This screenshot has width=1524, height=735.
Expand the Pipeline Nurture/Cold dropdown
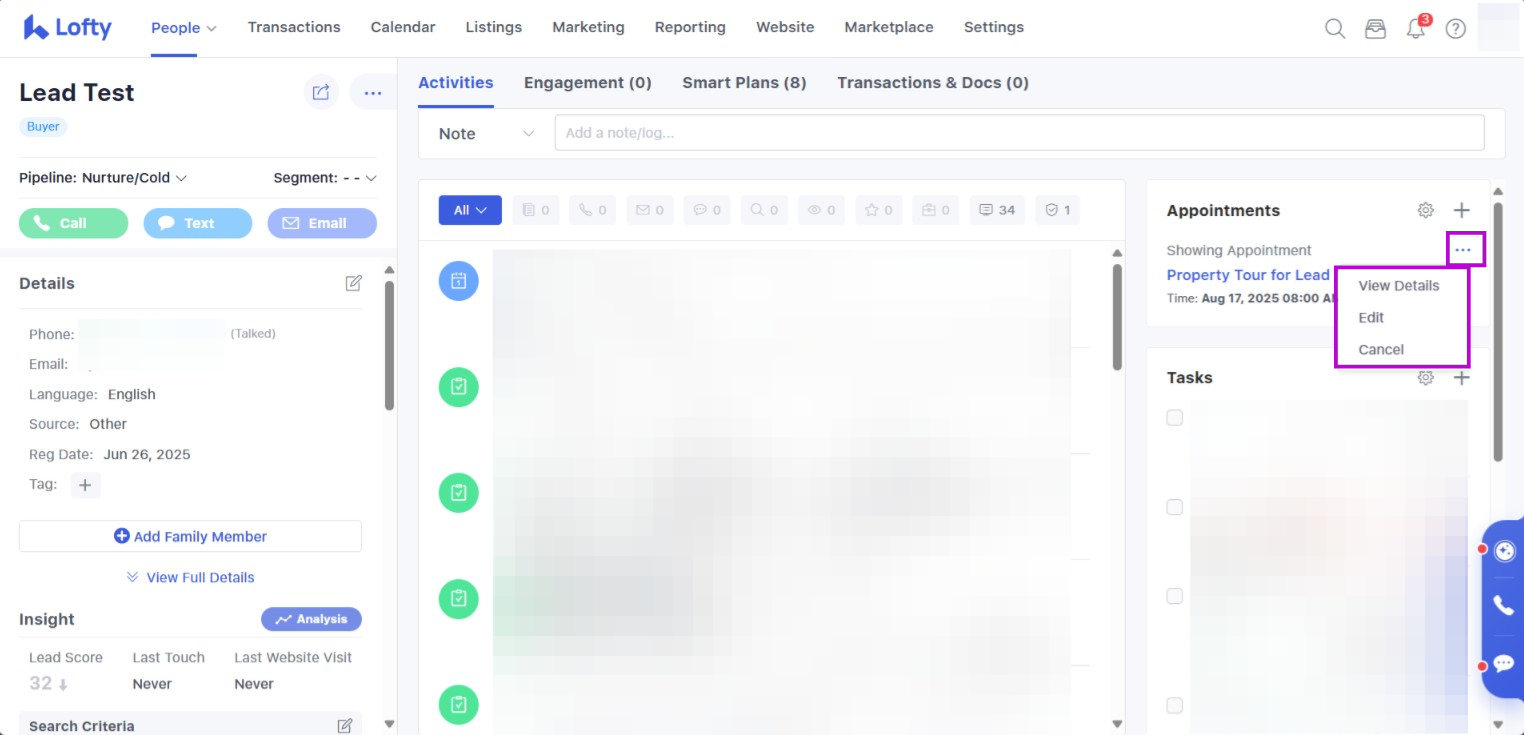point(103,178)
